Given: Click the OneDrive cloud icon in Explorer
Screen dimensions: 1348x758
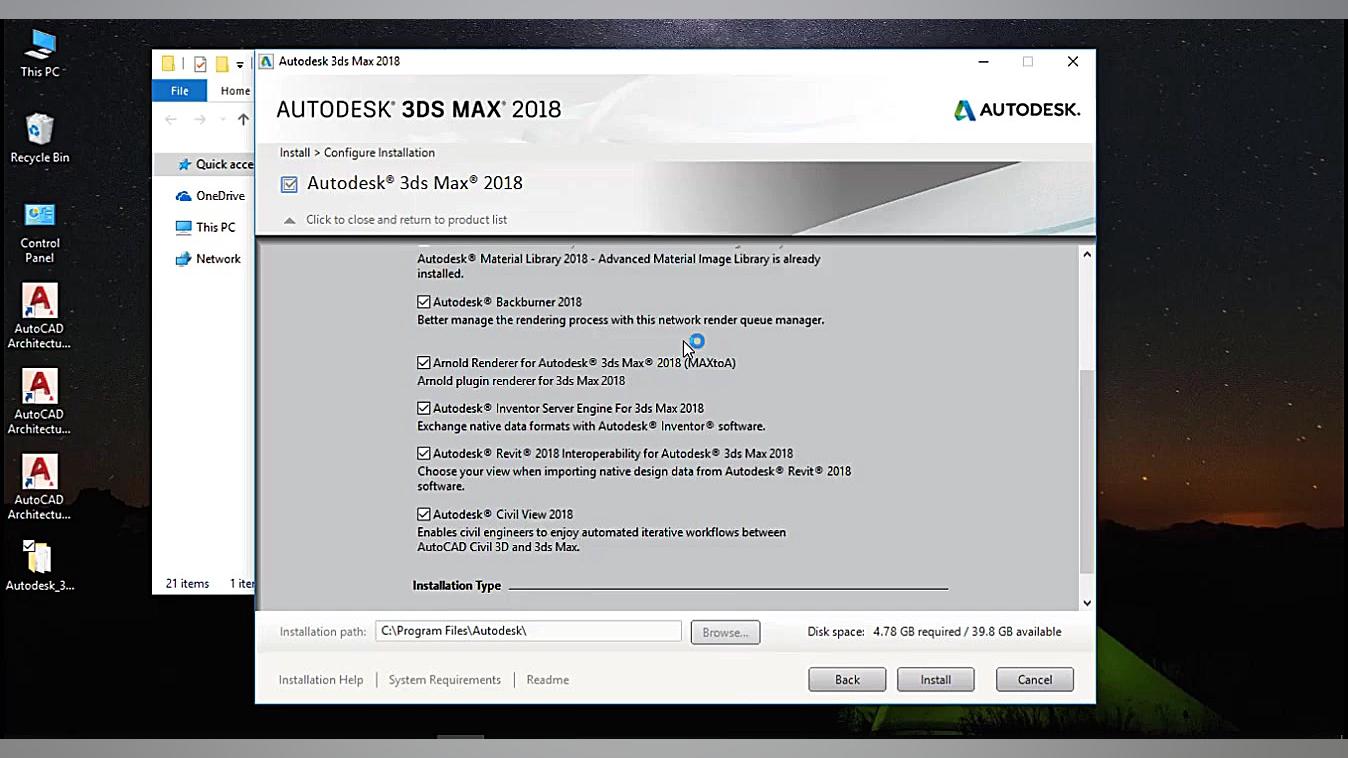Looking at the screenshot, I should [x=183, y=196].
